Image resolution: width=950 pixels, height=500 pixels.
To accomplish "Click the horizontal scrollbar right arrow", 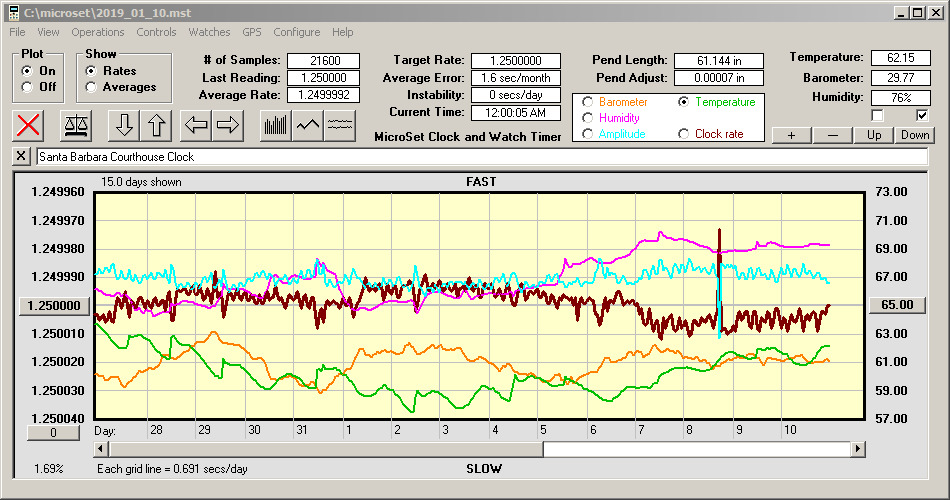I will click(858, 449).
